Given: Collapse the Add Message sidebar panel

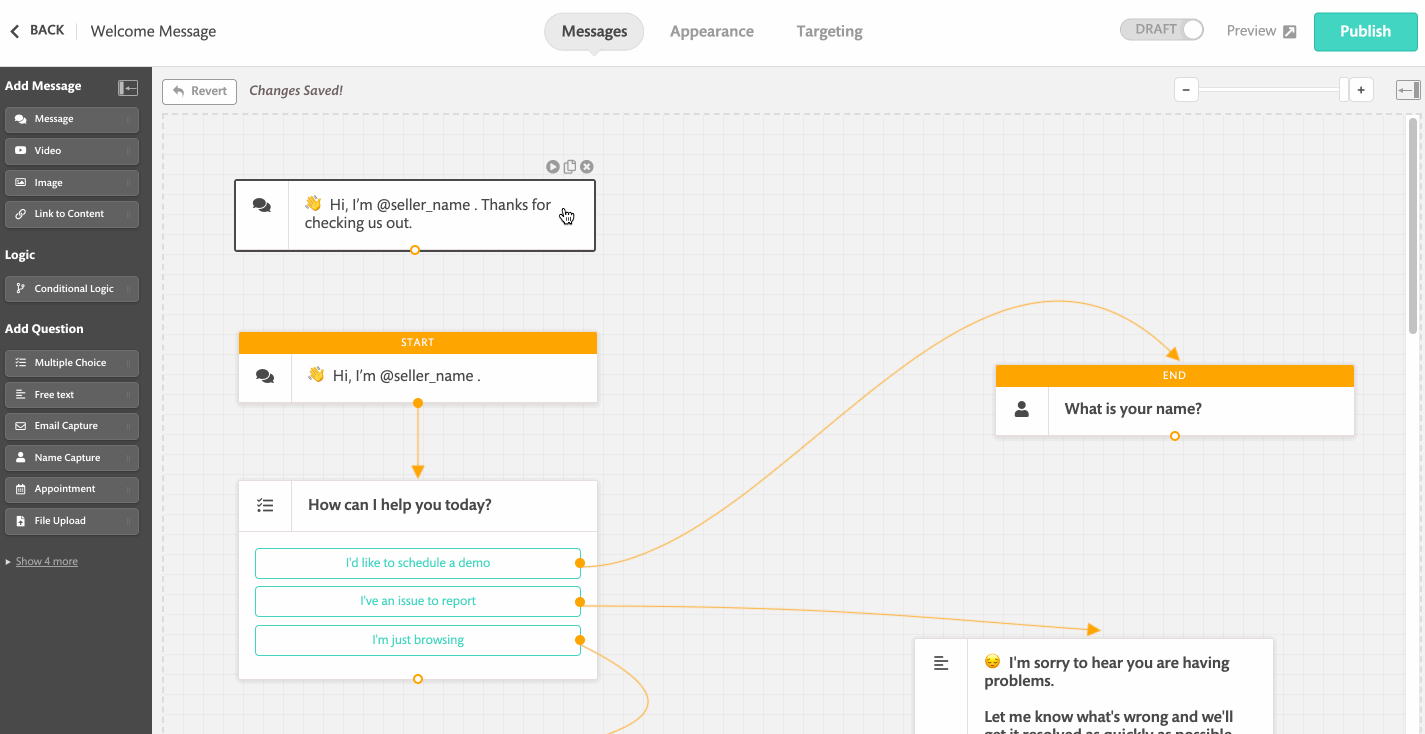Looking at the screenshot, I should (x=128, y=87).
